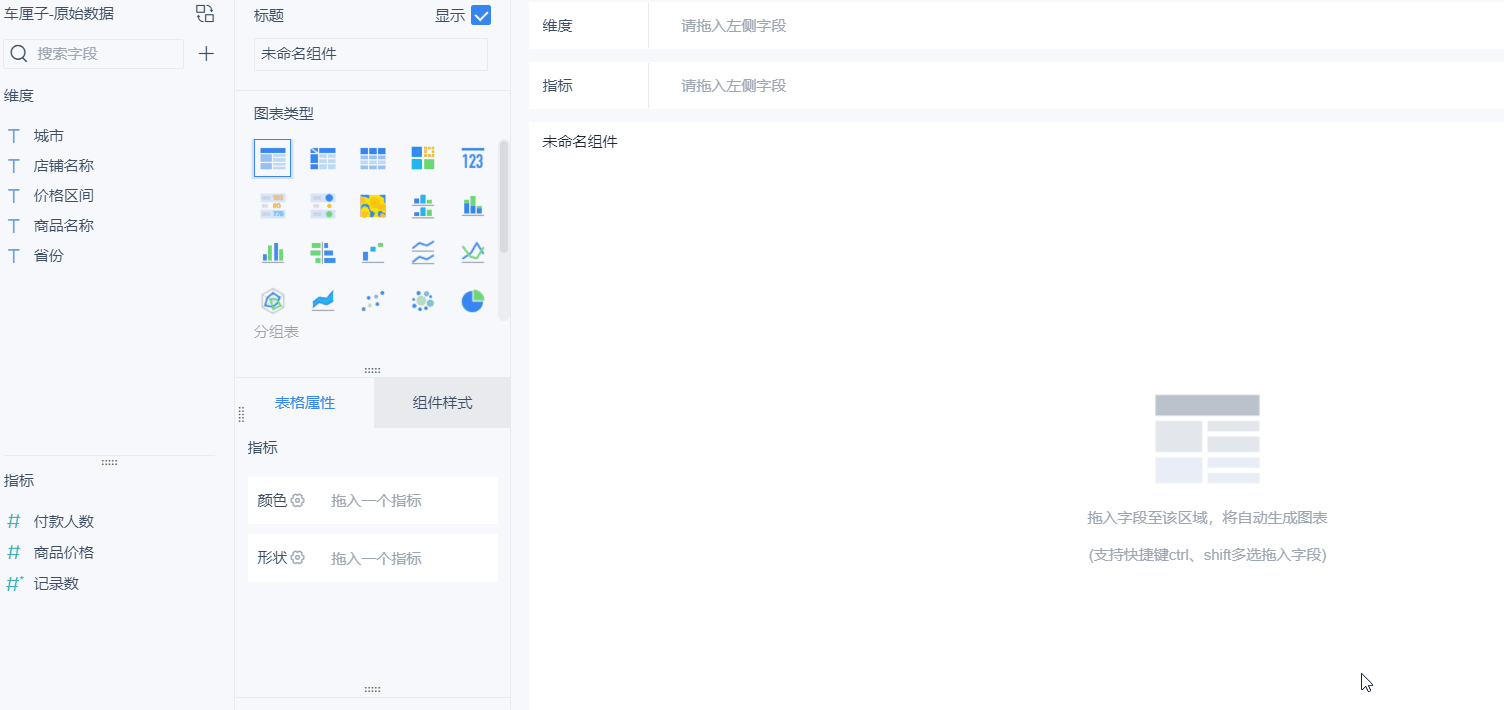Pick the horizontal bar chart type
The width and height of the screenshot is (1504, 710).
click(x=322, y=252)
